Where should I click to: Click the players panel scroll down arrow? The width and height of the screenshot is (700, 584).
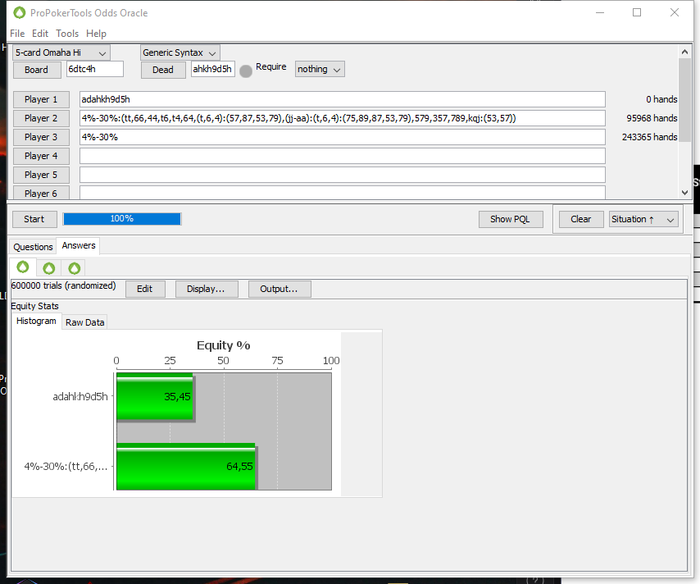[x=685, y=192]
